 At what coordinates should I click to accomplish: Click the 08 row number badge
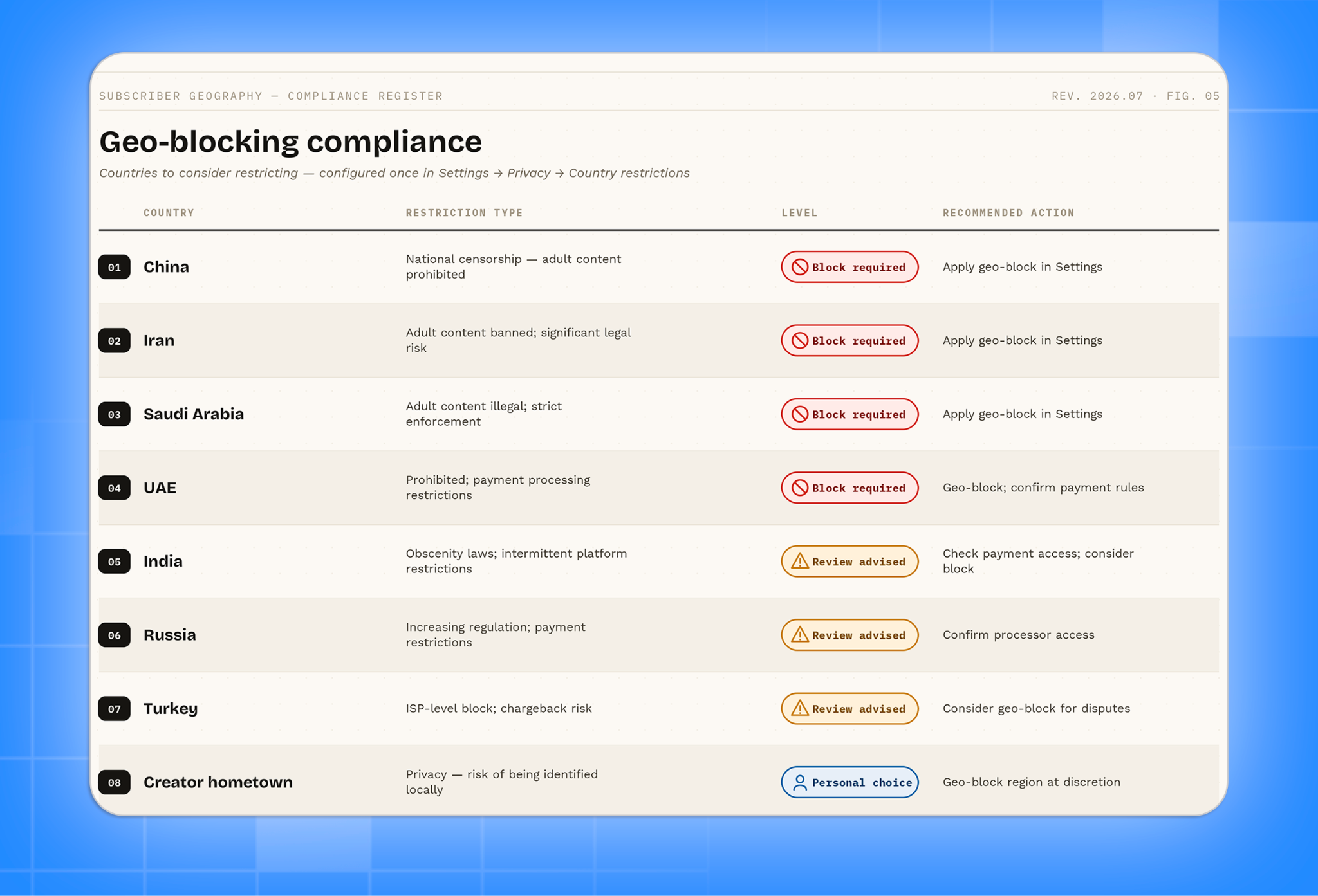tap(114, 782)
